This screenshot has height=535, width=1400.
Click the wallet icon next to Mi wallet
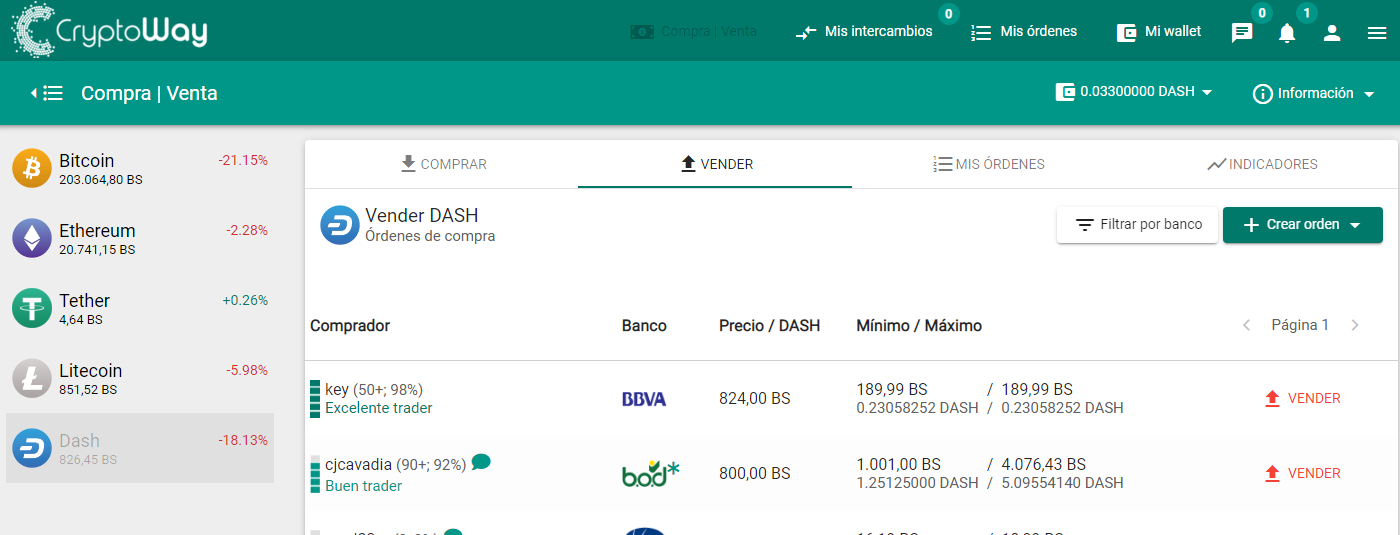[1127, 32]
